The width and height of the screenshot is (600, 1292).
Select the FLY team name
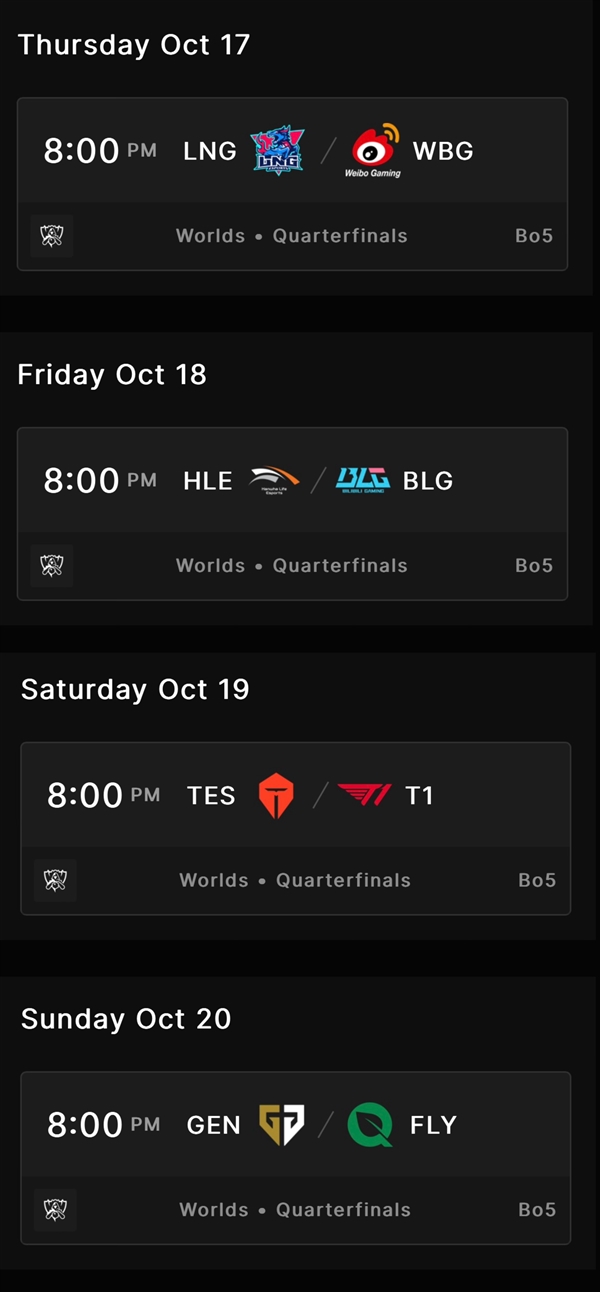(x=433, y=1125)
